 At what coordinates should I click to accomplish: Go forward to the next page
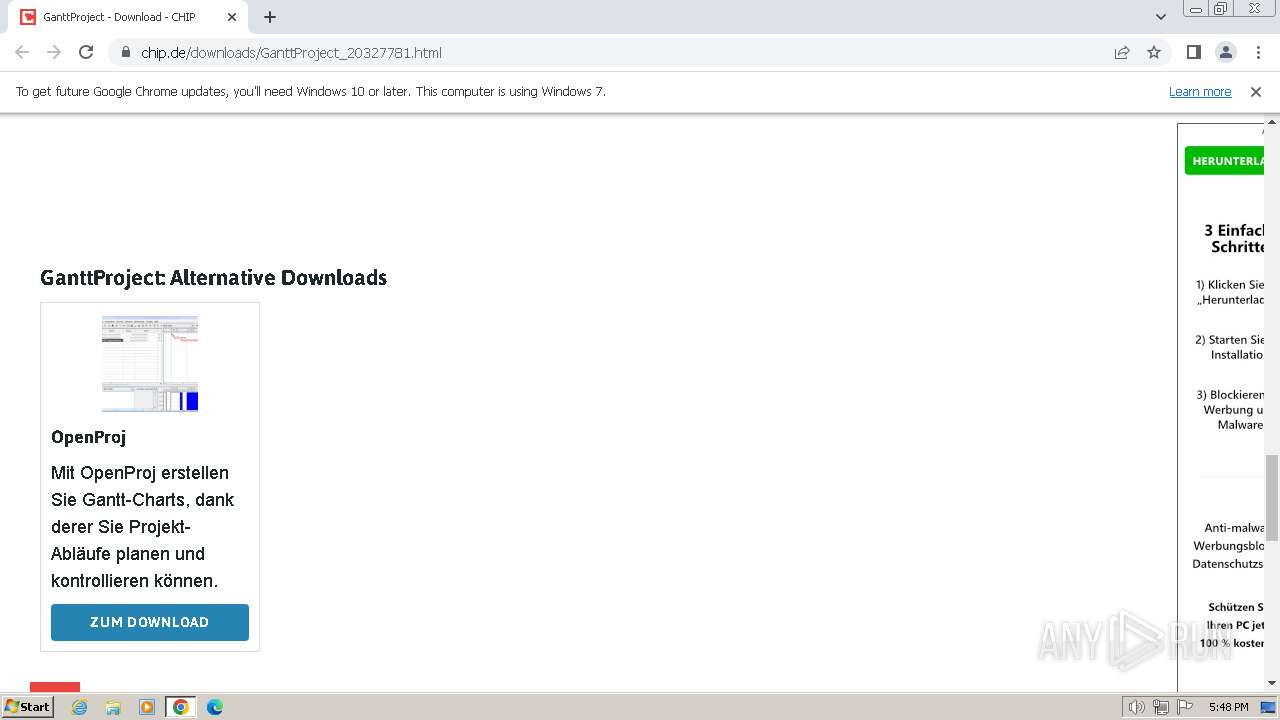click(x=54, y=52)
